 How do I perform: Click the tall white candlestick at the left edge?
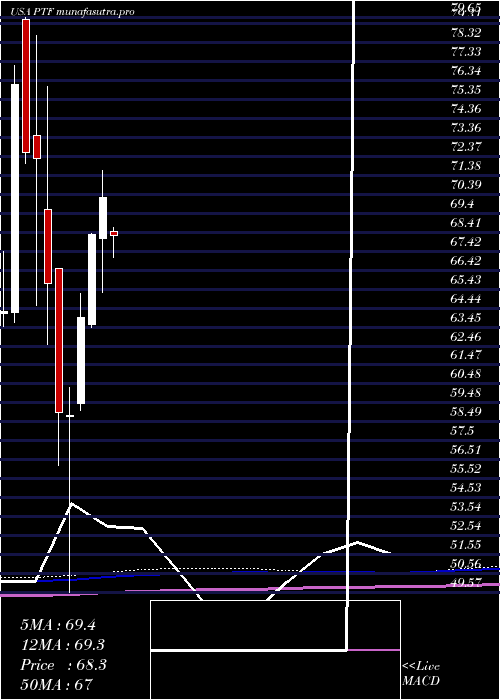click(x=15, y=198)
